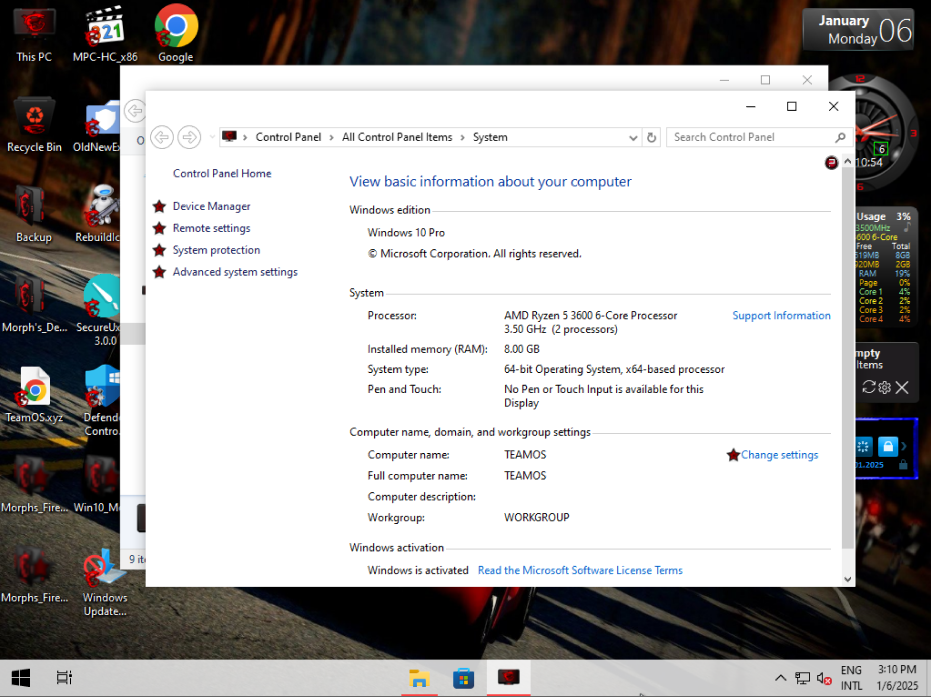931x697 pixels.
Task: Click the scroll down arrow in System window
Action: 848,579
